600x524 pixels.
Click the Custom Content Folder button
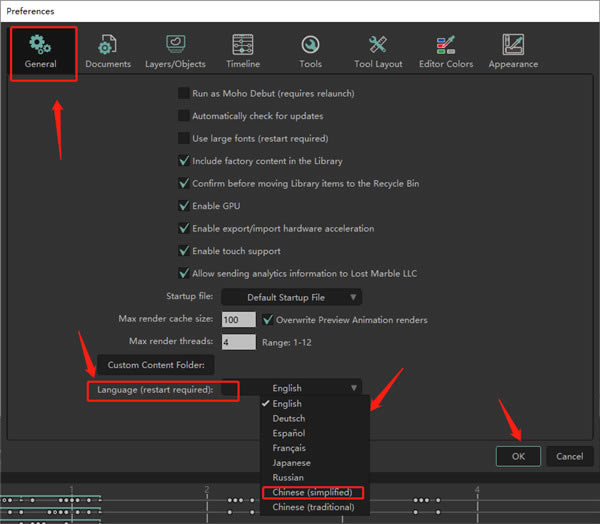pos(155,365)
